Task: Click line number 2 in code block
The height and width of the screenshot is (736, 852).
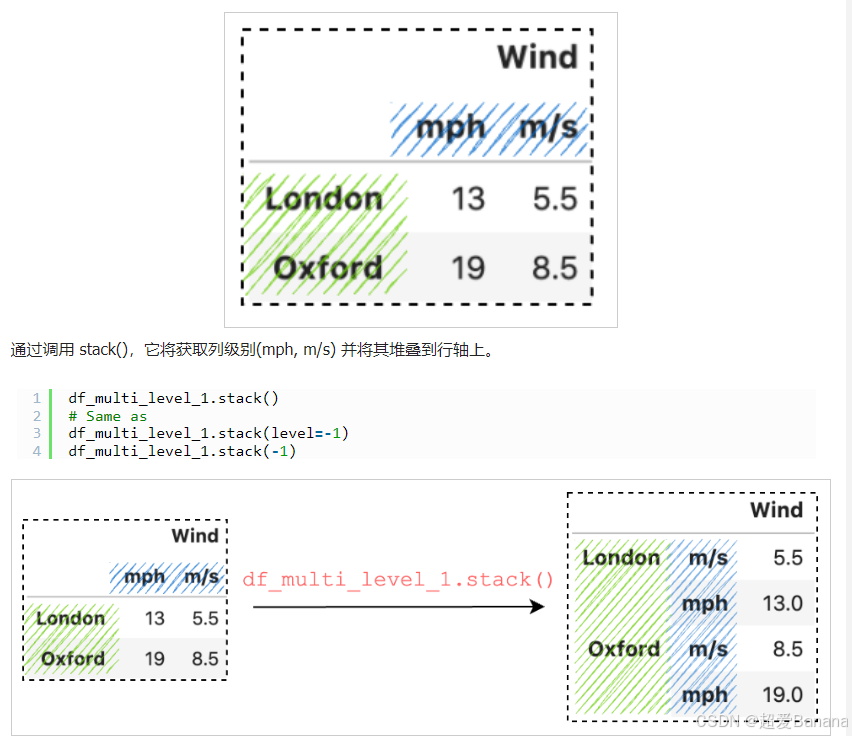Action: pos(36,416)
